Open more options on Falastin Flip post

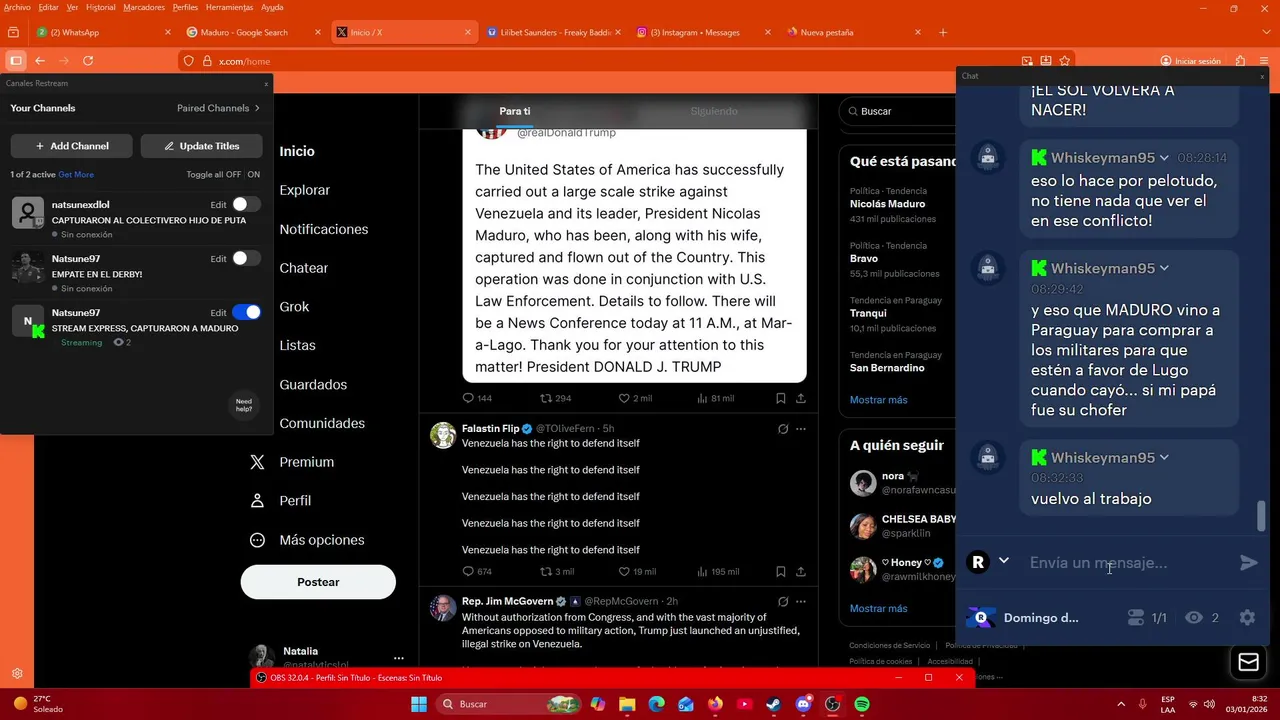pyautogui.click(x=801, y=429)
